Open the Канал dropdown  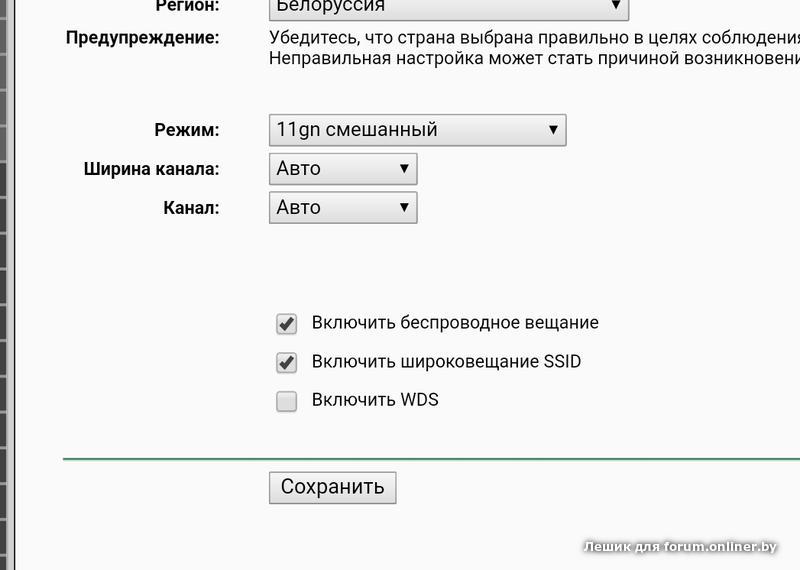coord(342,208)
